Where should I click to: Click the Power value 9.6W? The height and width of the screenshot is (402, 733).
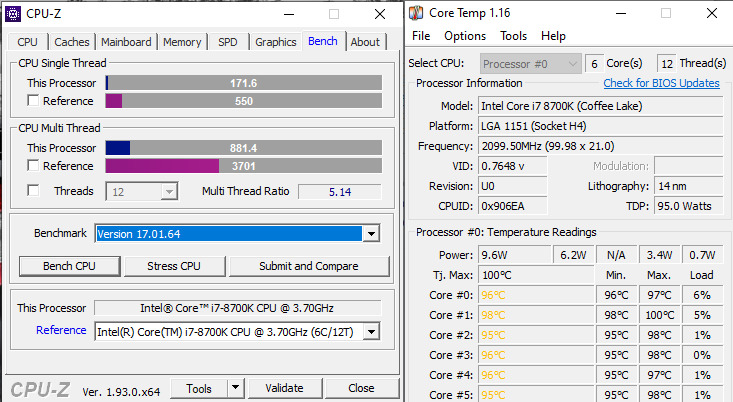point(515,255)
